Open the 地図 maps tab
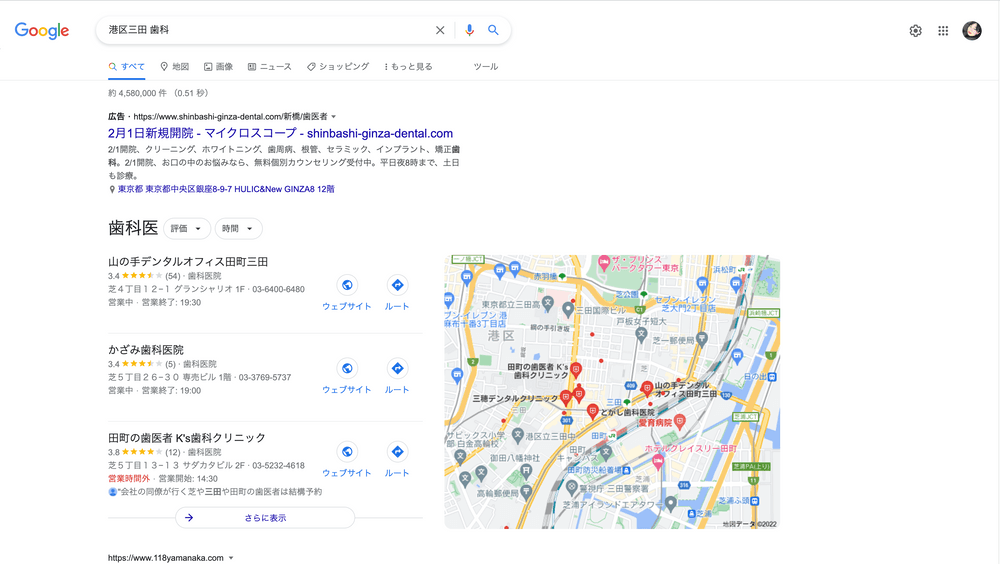Screen dimensions: 1000x564 [174, 67]
